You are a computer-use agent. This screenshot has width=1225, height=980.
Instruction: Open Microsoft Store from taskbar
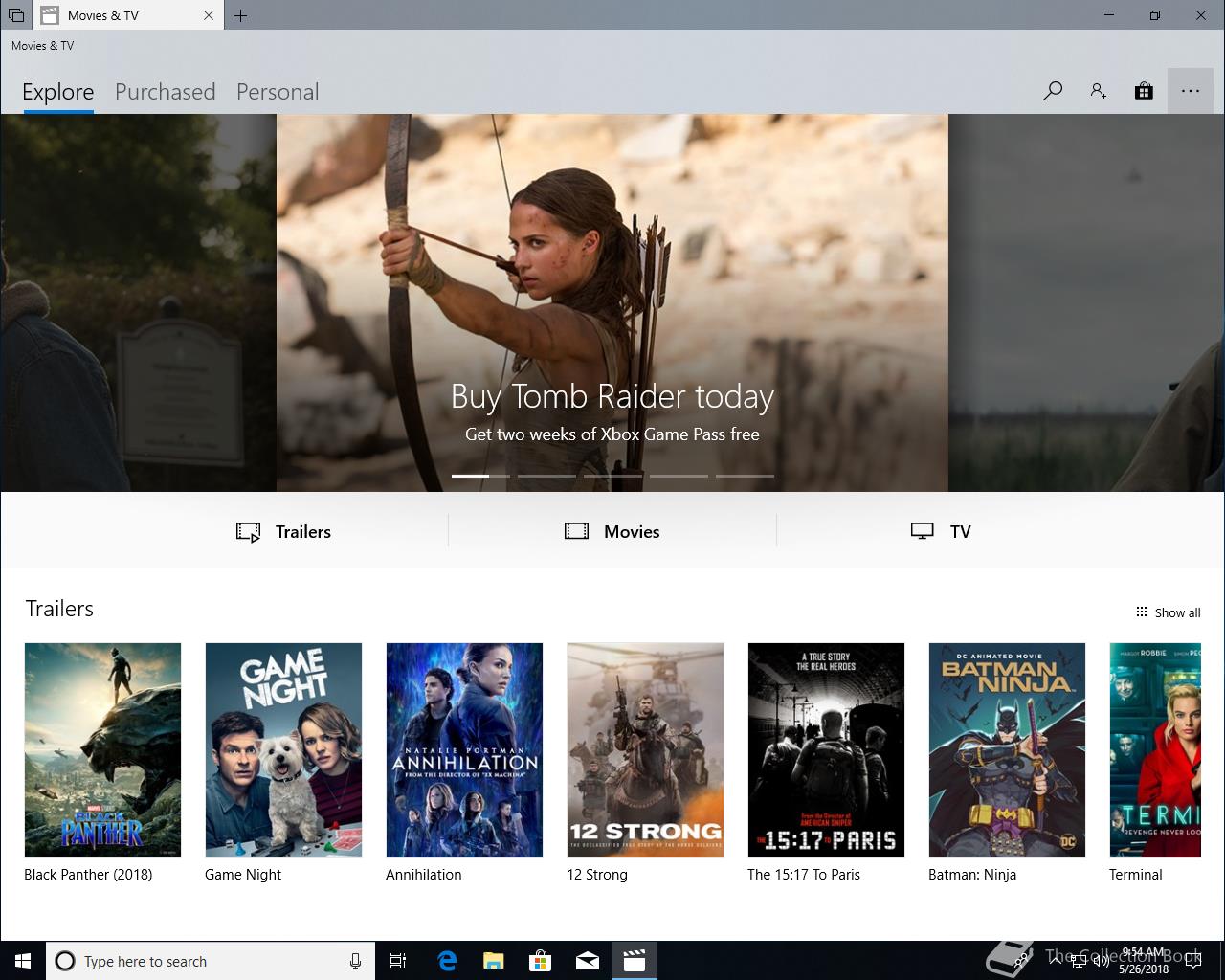click(x=540, y=961)
